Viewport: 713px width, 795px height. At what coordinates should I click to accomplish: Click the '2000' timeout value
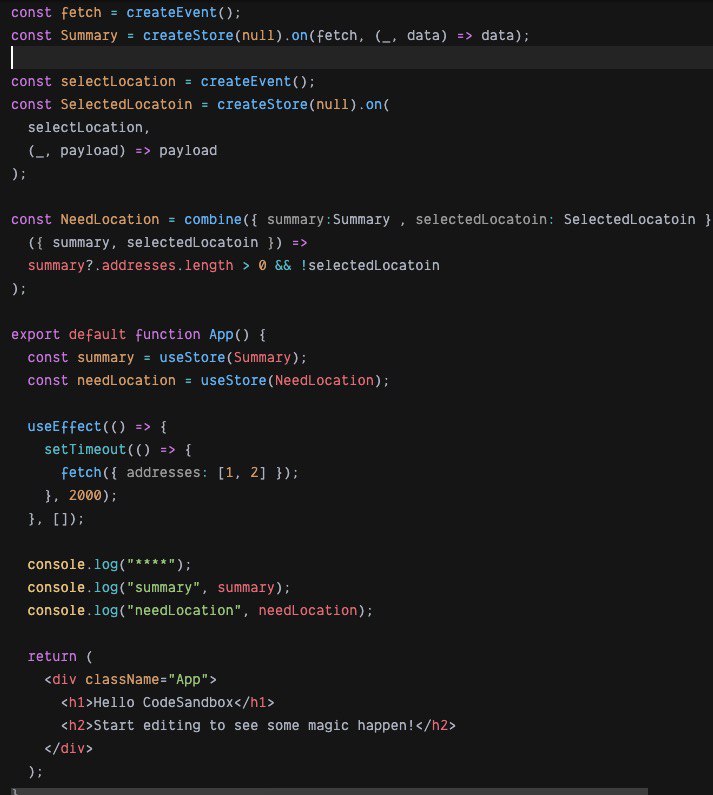(x=85, y=495)
